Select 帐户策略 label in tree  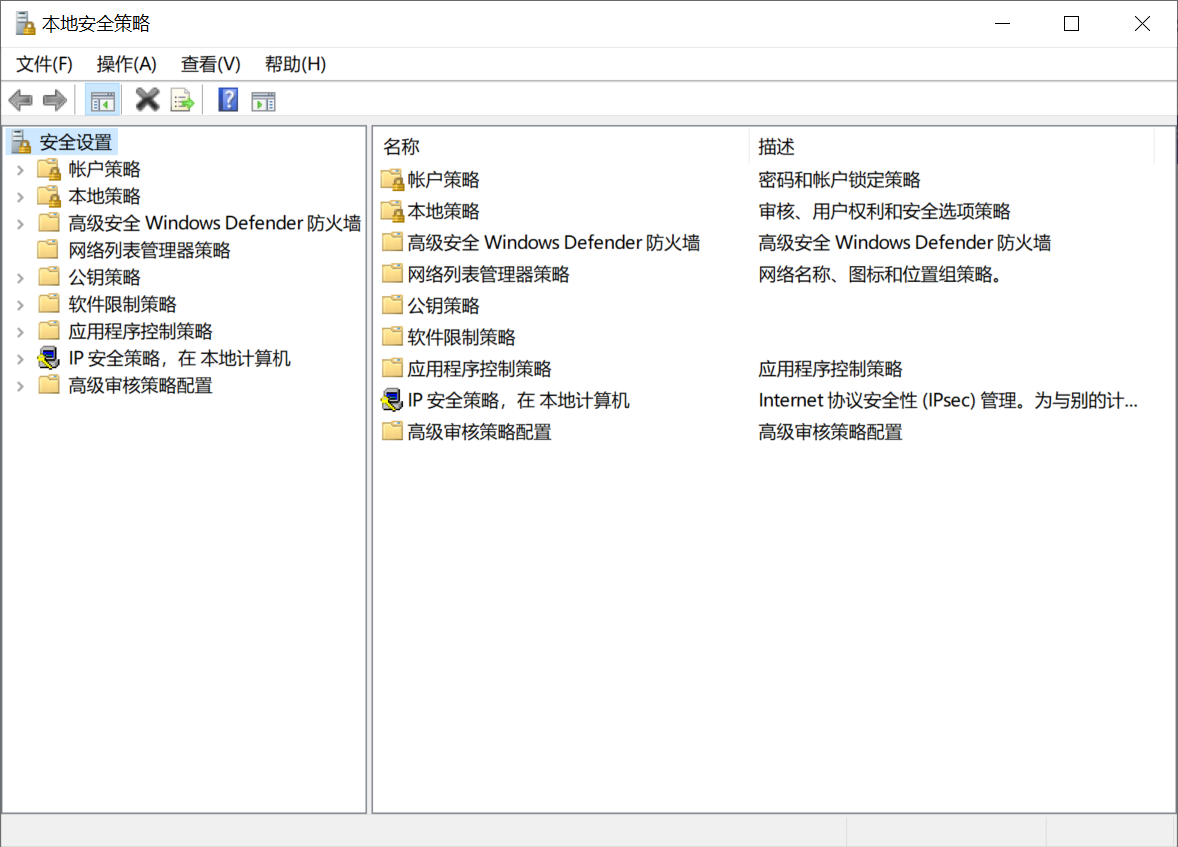click(x=104, y=169)
